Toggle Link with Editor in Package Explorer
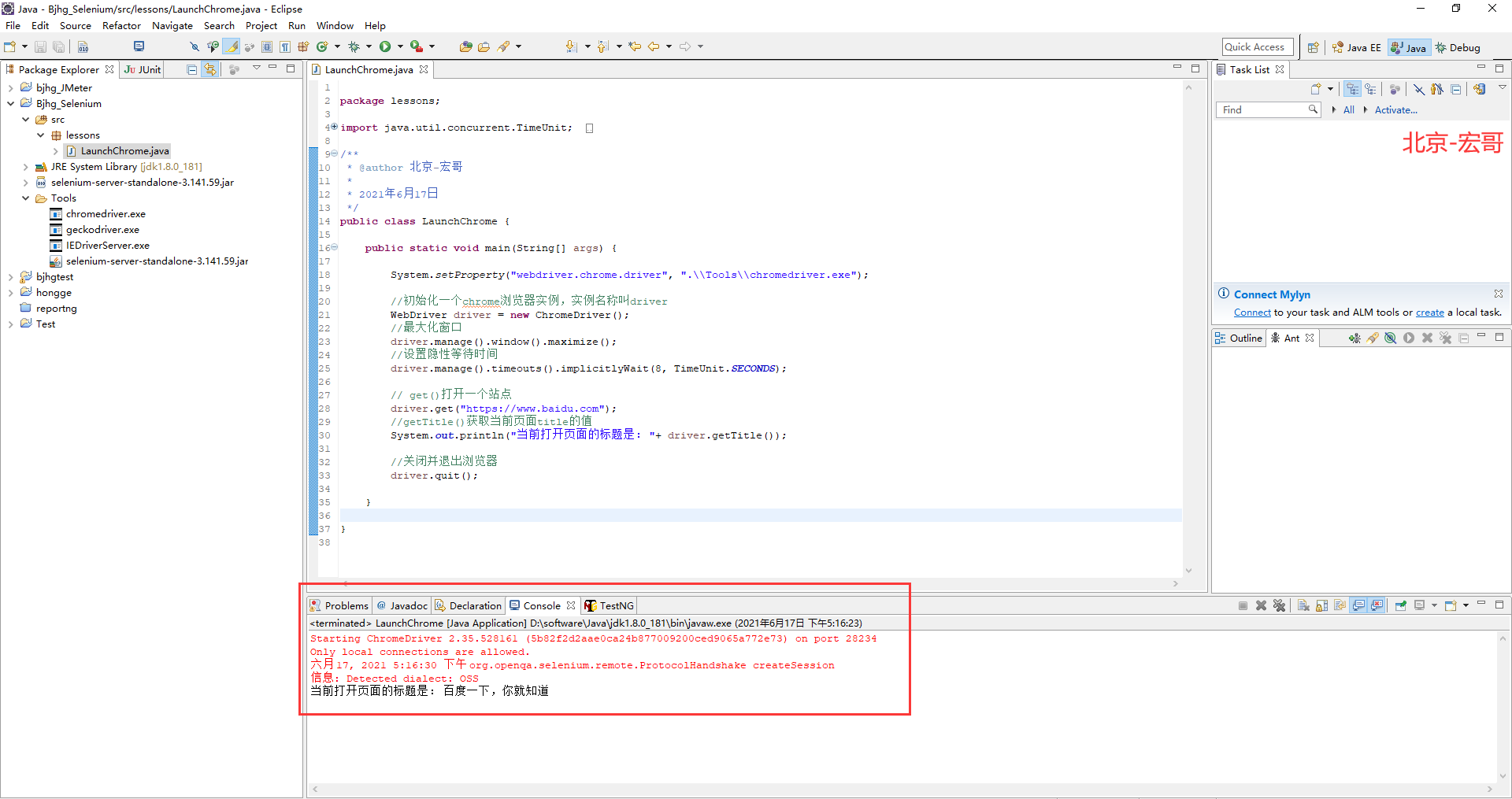 (x=210, y=70)
